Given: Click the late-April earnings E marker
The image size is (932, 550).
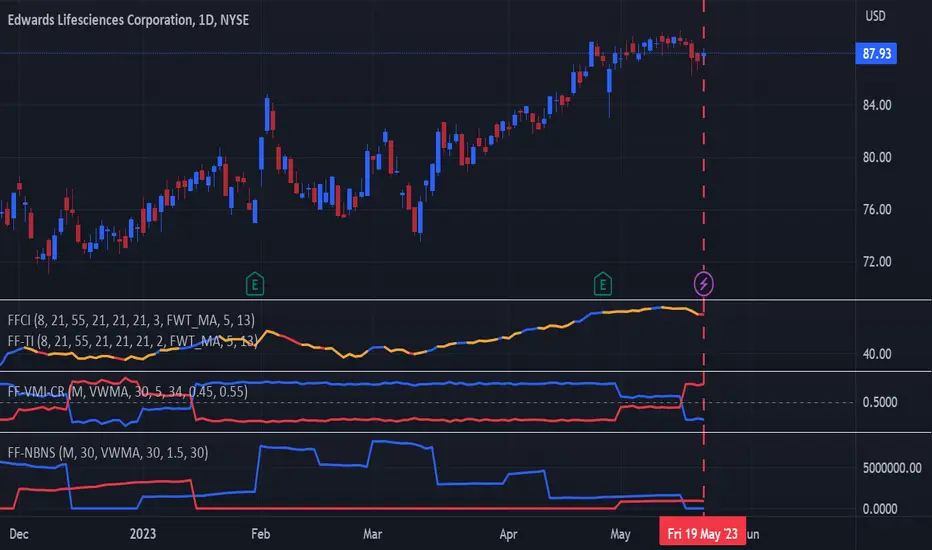Looking at the screenshot, I should [x=603, y=284].
